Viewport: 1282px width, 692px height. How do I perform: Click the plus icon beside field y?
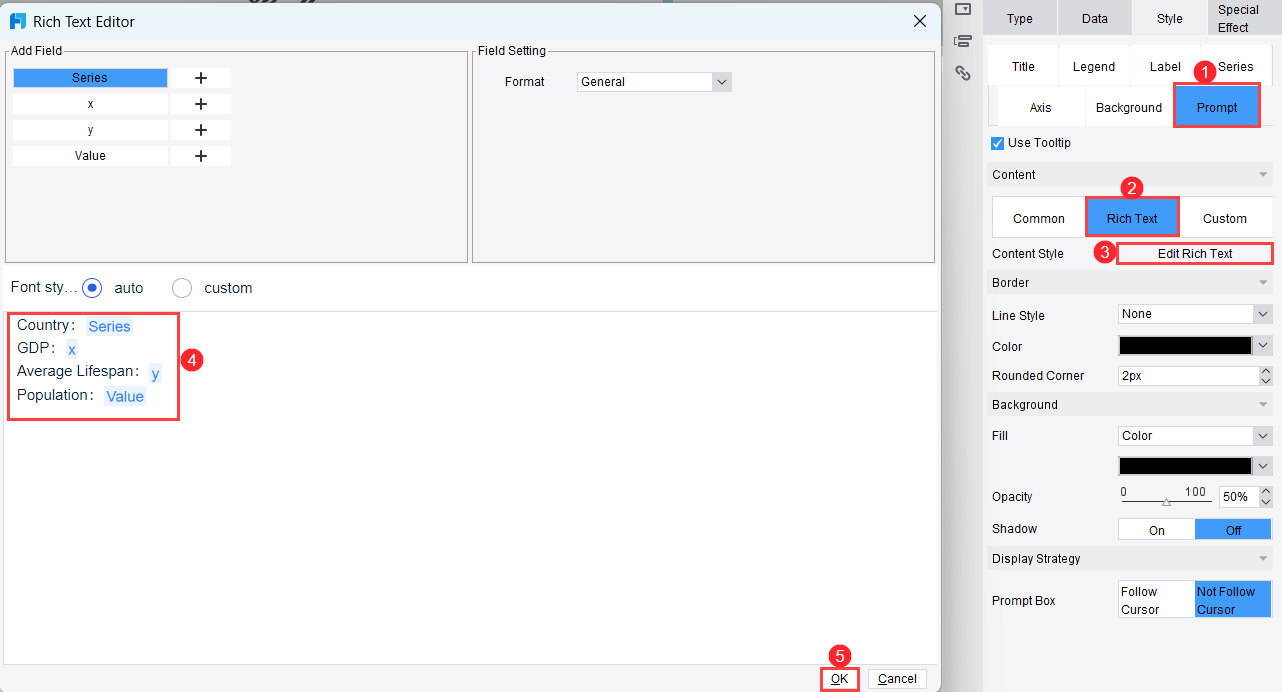tap(200, 130)
